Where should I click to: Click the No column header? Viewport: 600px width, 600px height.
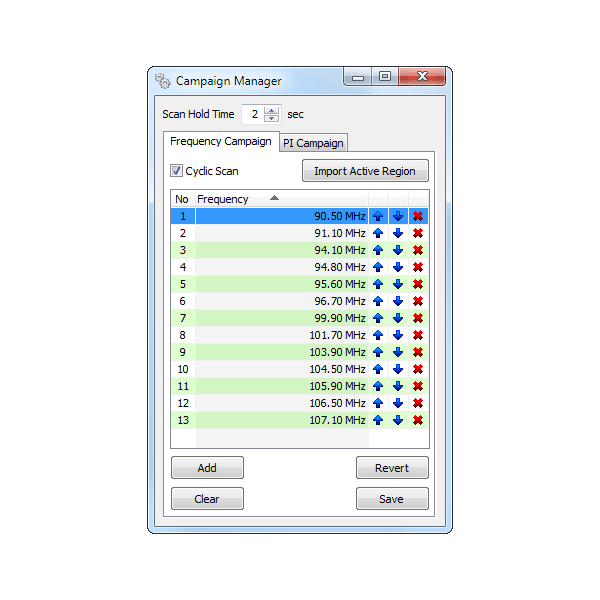(183, 199)
